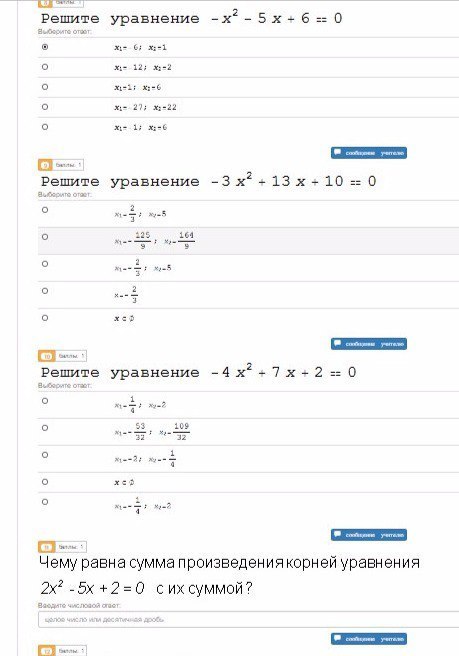Message teacher about the -4x²+7x+2 question
The image size is (459, 656).
369,535
